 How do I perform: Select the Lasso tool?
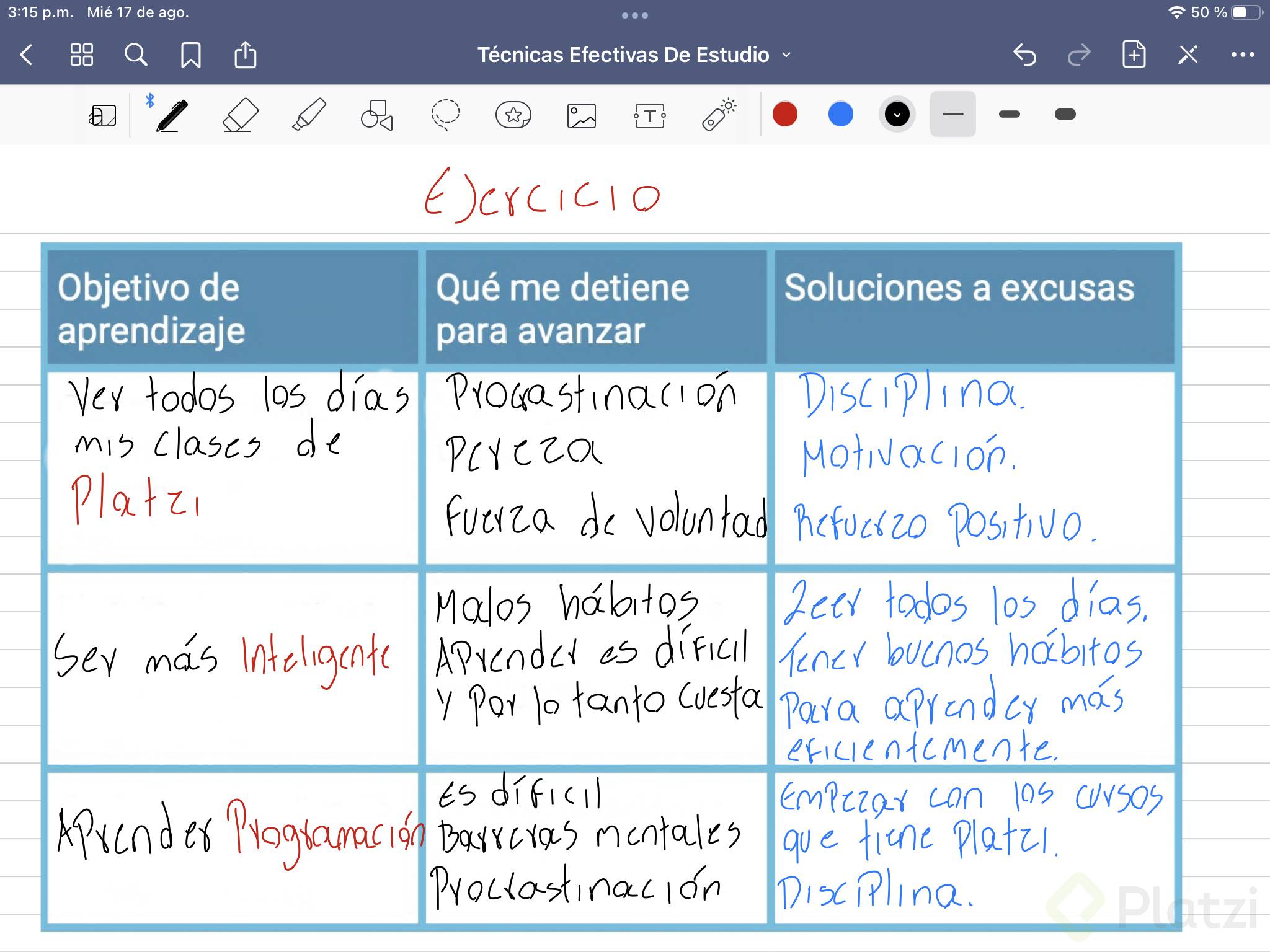(445, 115)
